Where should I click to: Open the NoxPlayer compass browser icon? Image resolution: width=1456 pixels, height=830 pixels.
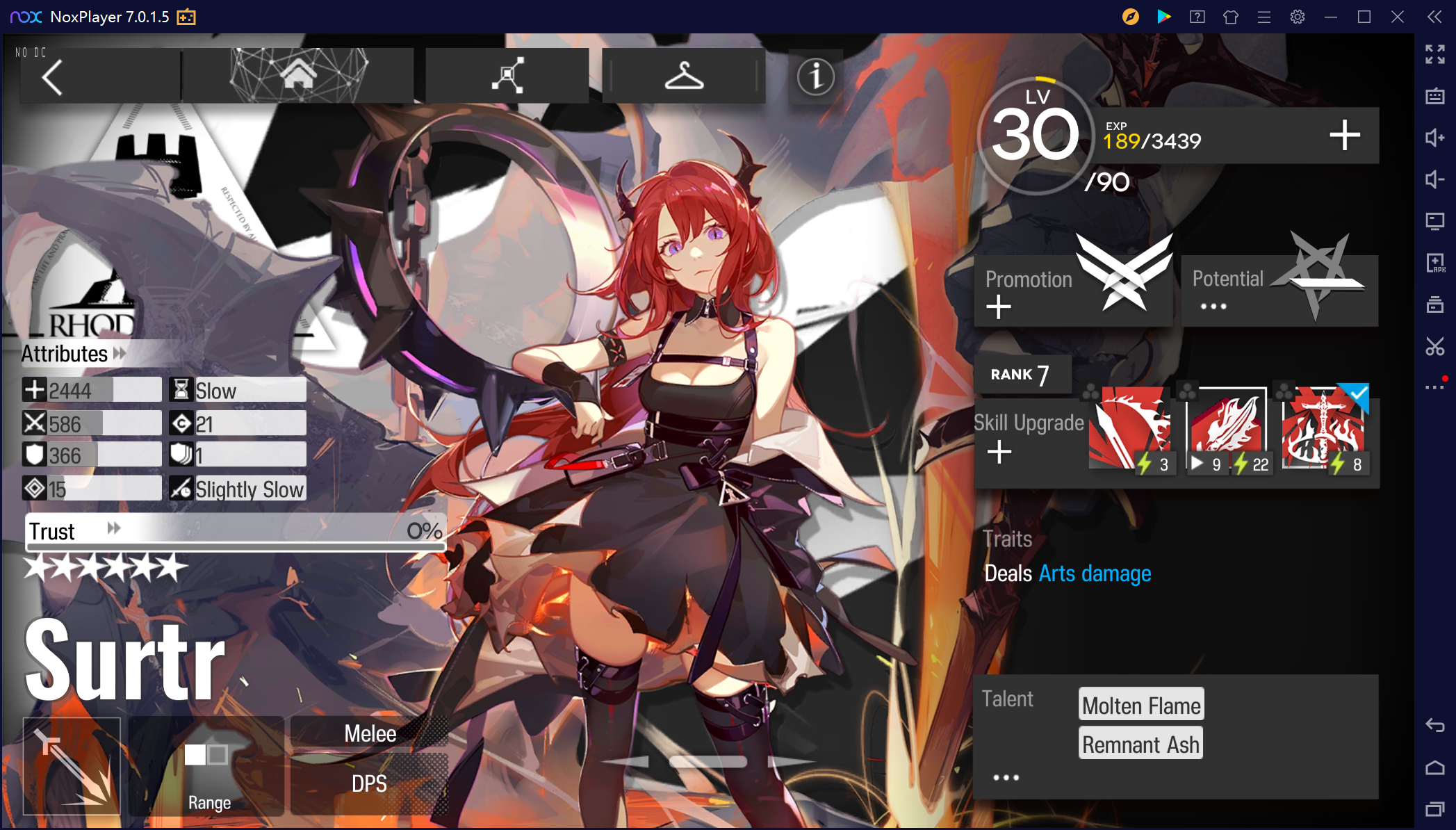tap(1131, 17)
